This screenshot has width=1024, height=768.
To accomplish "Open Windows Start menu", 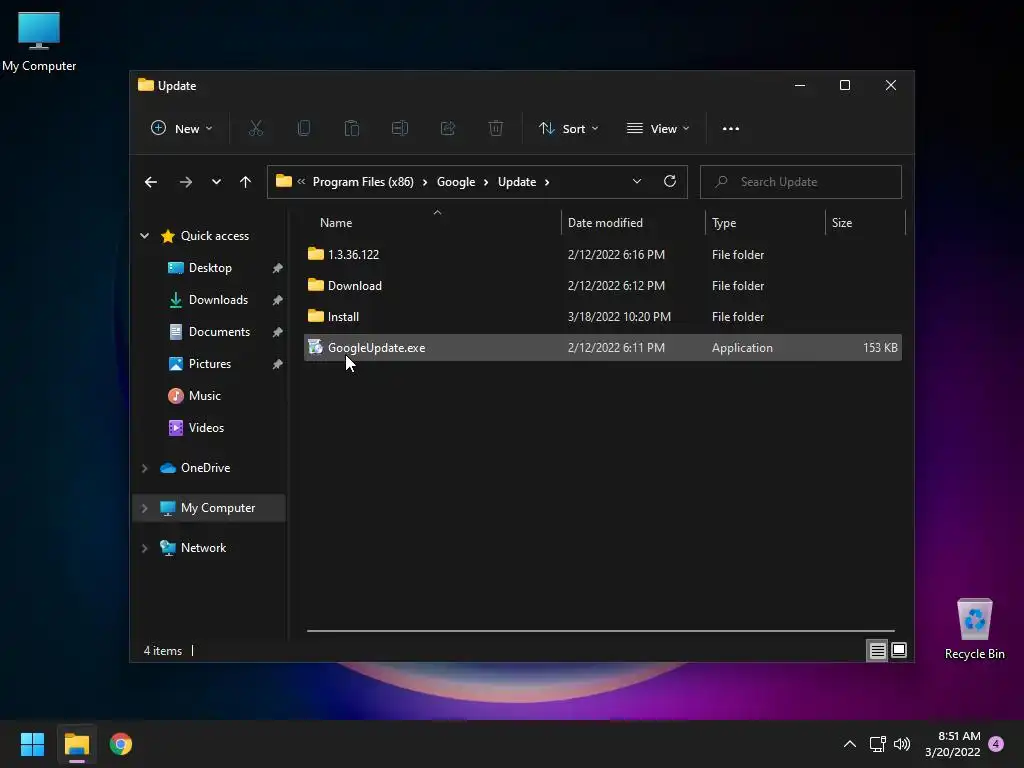I will point(32,744).
